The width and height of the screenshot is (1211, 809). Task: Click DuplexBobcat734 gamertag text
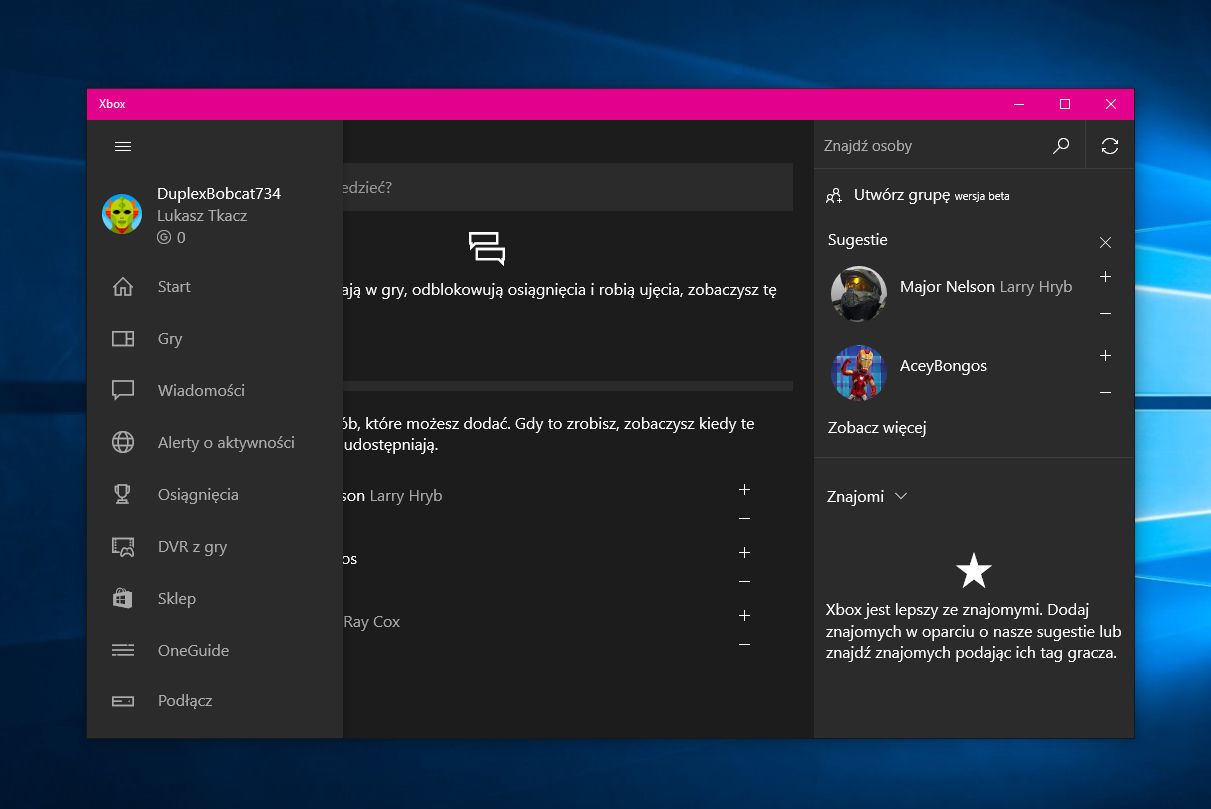[219, 194]
